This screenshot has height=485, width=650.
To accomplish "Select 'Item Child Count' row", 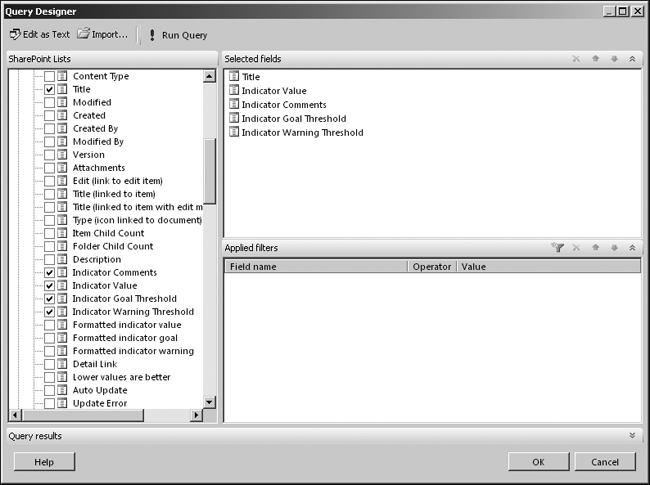I will pyautogui.click(x=108, y=233).
